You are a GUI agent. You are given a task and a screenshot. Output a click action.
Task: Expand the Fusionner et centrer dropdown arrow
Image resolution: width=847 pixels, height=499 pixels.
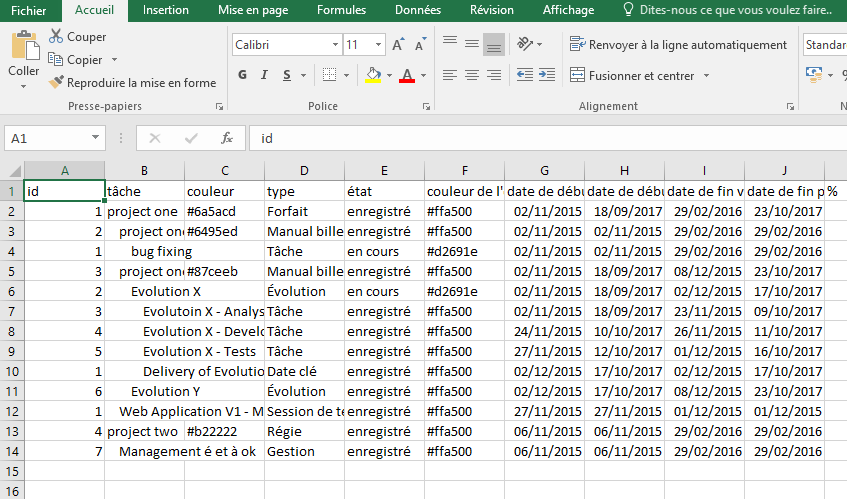[x=706, y=75]
